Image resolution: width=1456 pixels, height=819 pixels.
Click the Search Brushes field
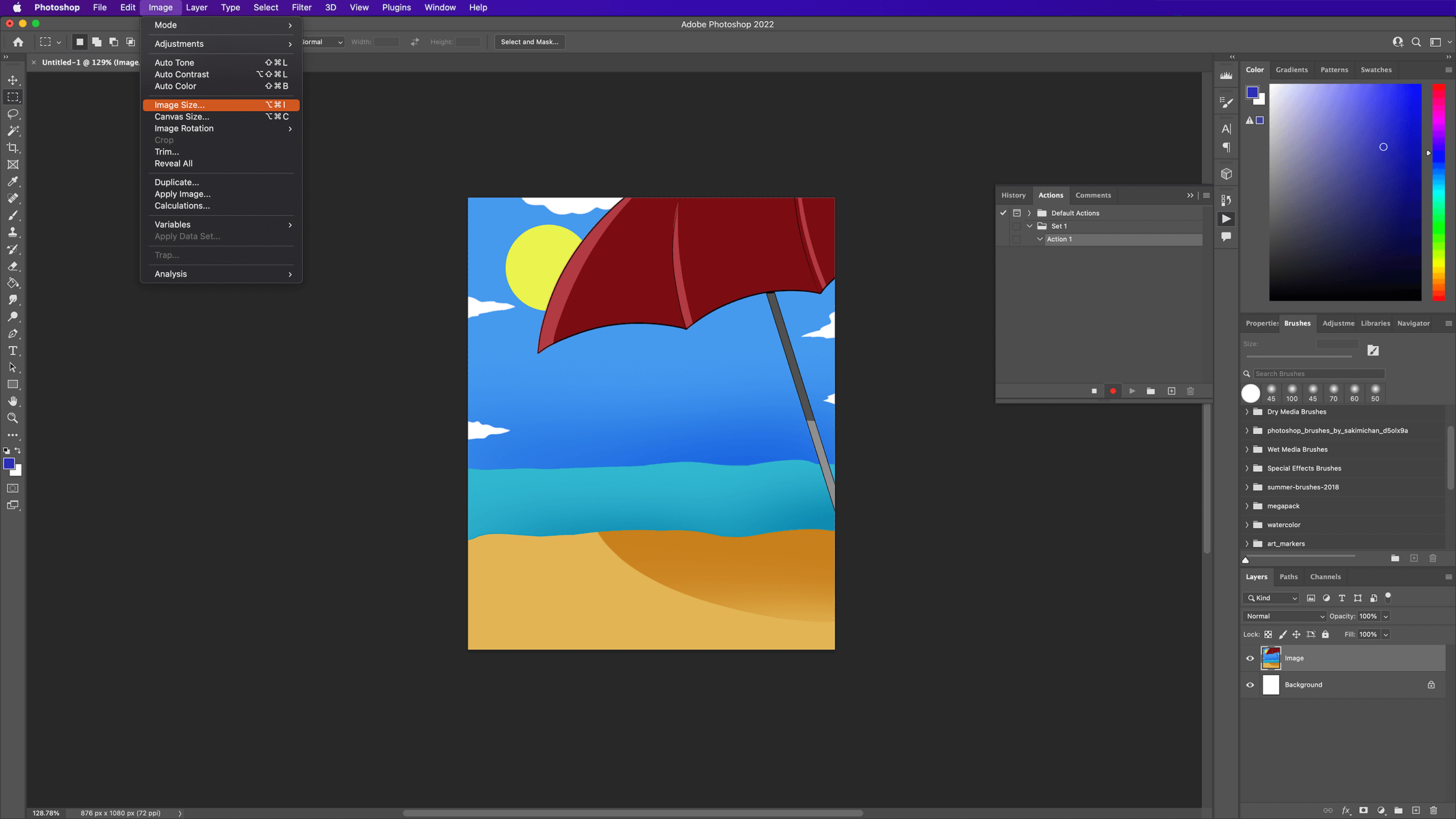[1316, 373]
